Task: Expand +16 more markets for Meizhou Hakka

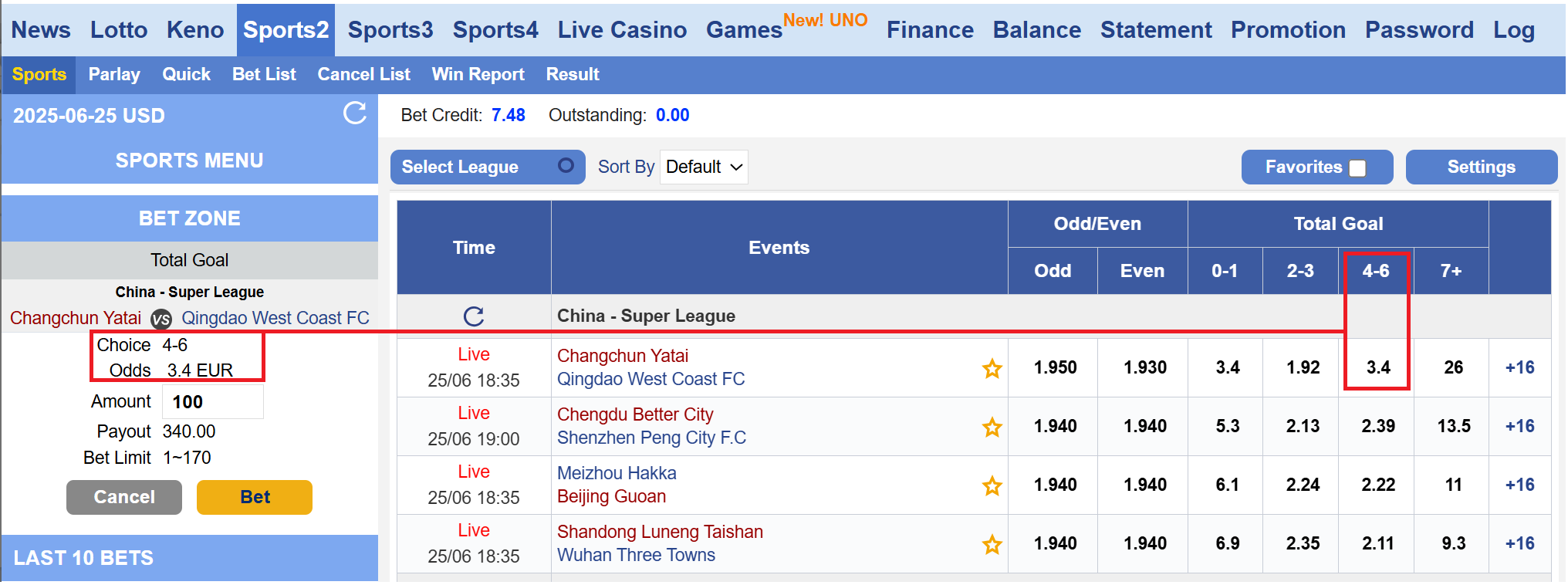Action: (x=1520, y=485)
